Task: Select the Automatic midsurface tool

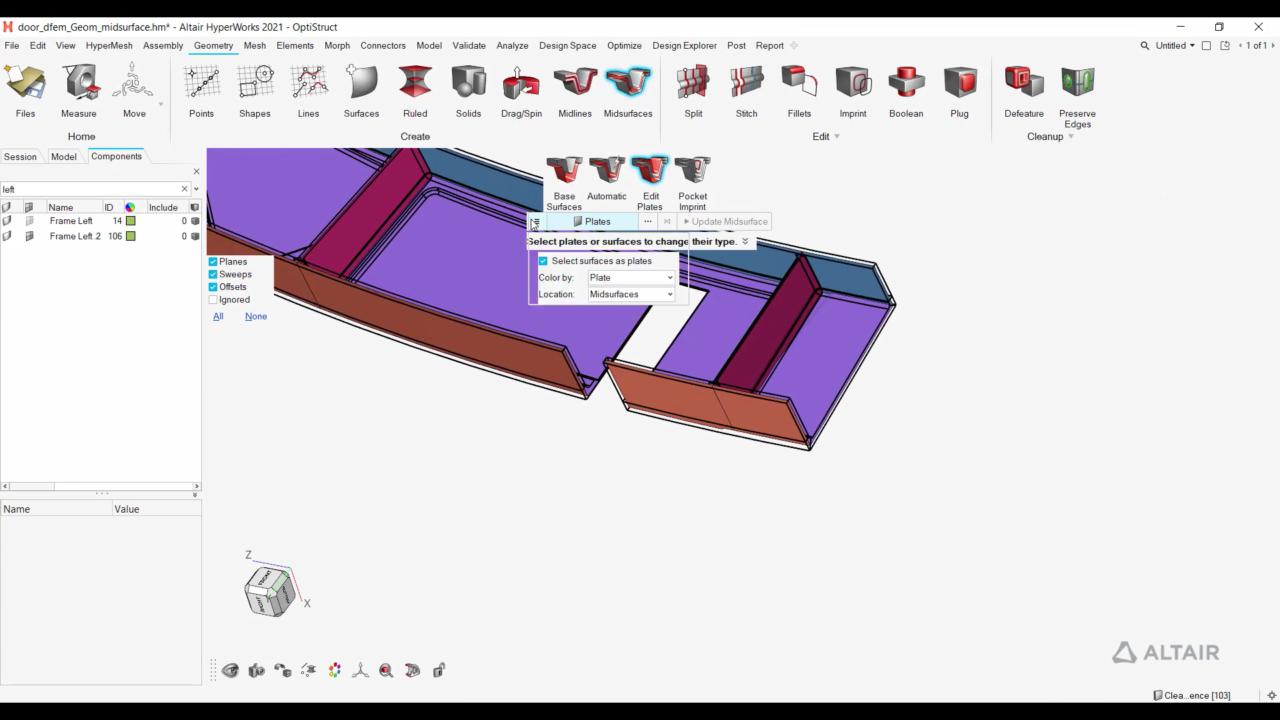Action: click(x=607, y=179)
